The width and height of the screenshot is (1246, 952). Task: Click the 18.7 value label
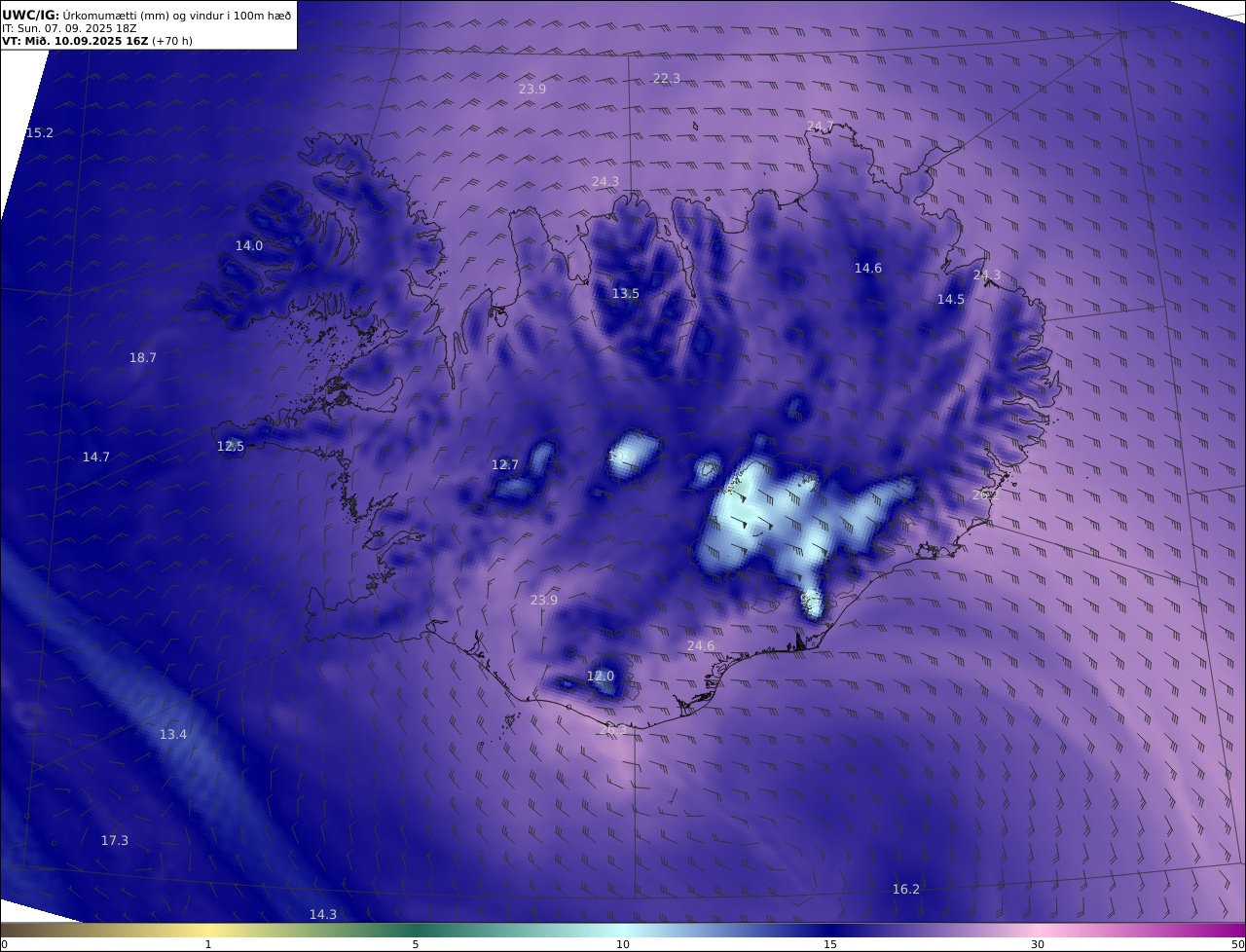point(143,357)
